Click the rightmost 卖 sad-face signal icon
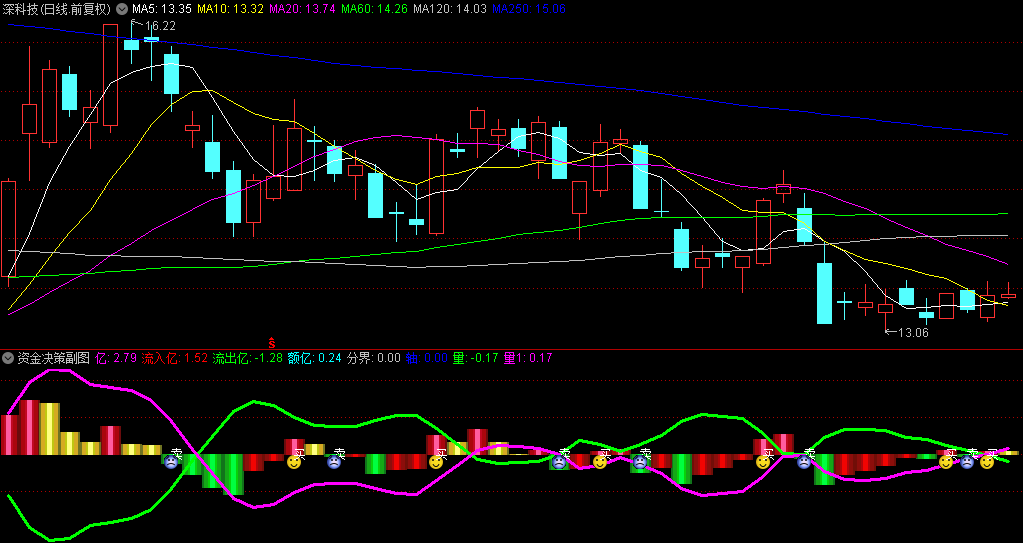This screenshot has width=1023, height=543. (x=967, y=462)
